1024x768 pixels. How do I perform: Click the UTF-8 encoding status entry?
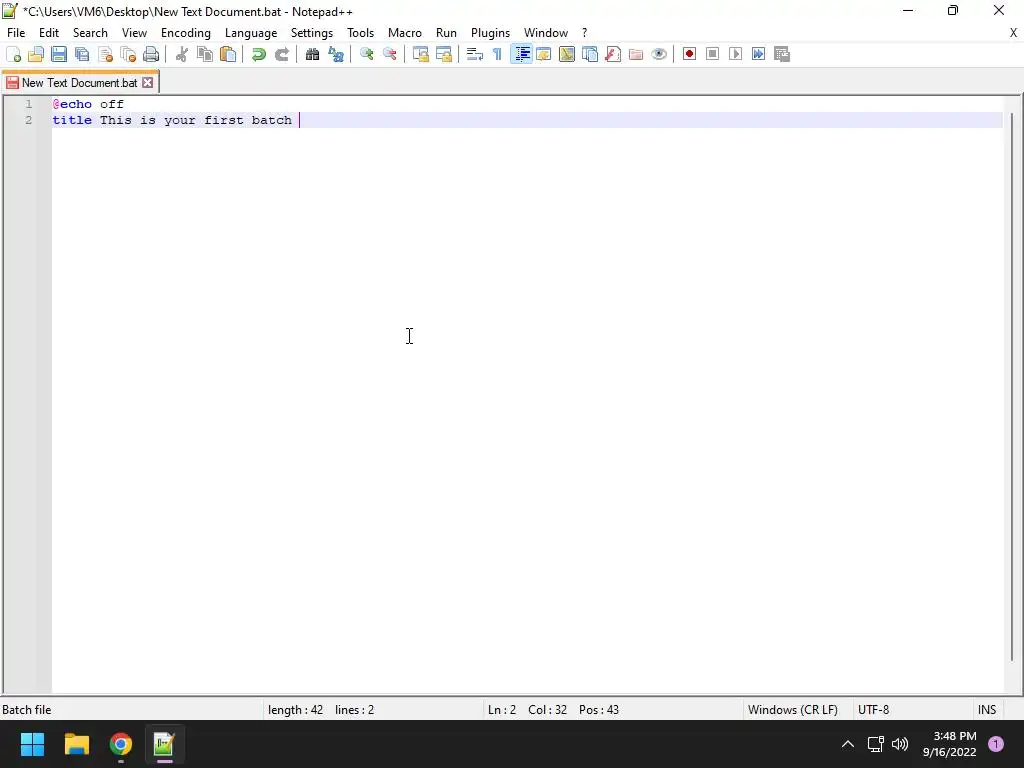[873, 710]
